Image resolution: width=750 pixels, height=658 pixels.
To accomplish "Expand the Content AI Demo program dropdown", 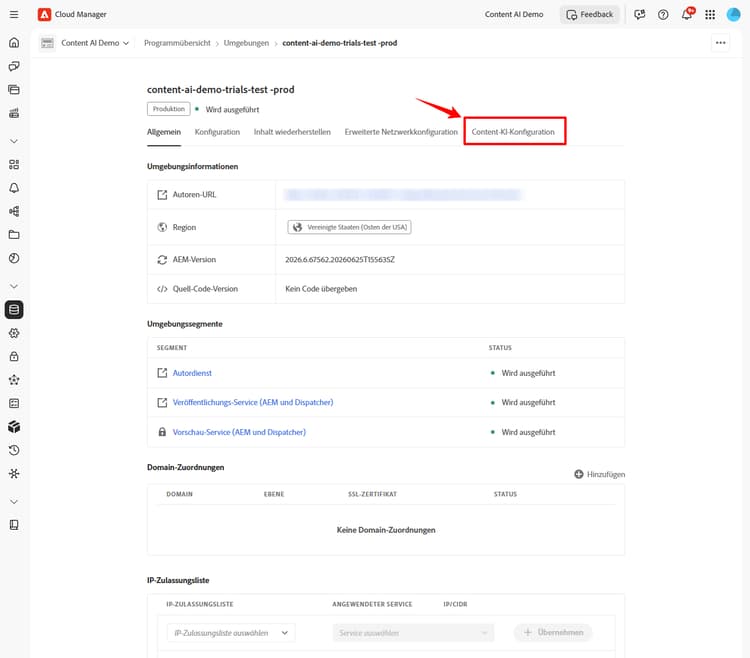I will pyautogui.click(x=95, y=43).
